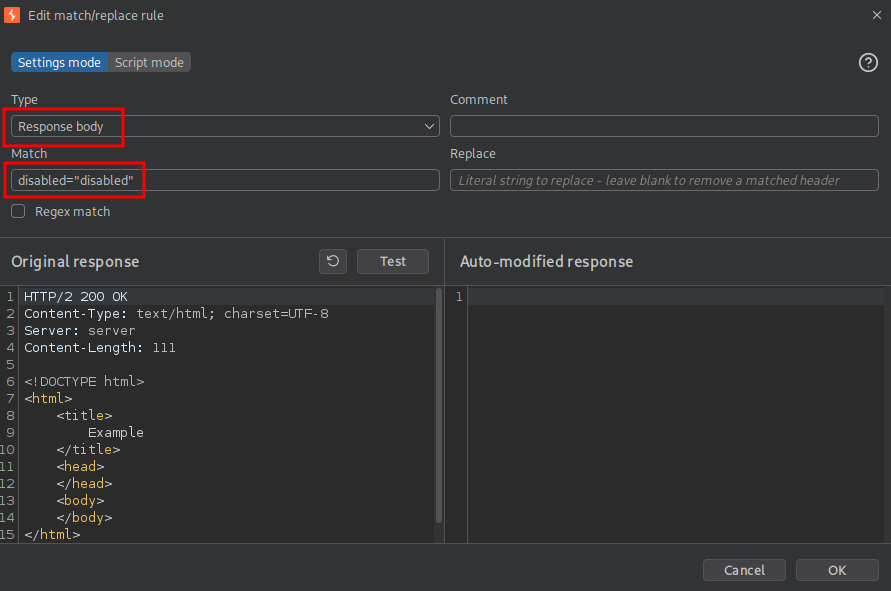
Task: Expand the Type dropdown arrow
Action: (x=429, y=126)
